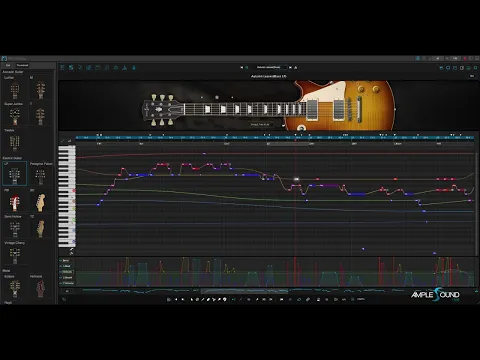The width and height of the screenshot is (480, 360).
Task: Click the bars icon above piano keyboard
Action: click(69, 141)
